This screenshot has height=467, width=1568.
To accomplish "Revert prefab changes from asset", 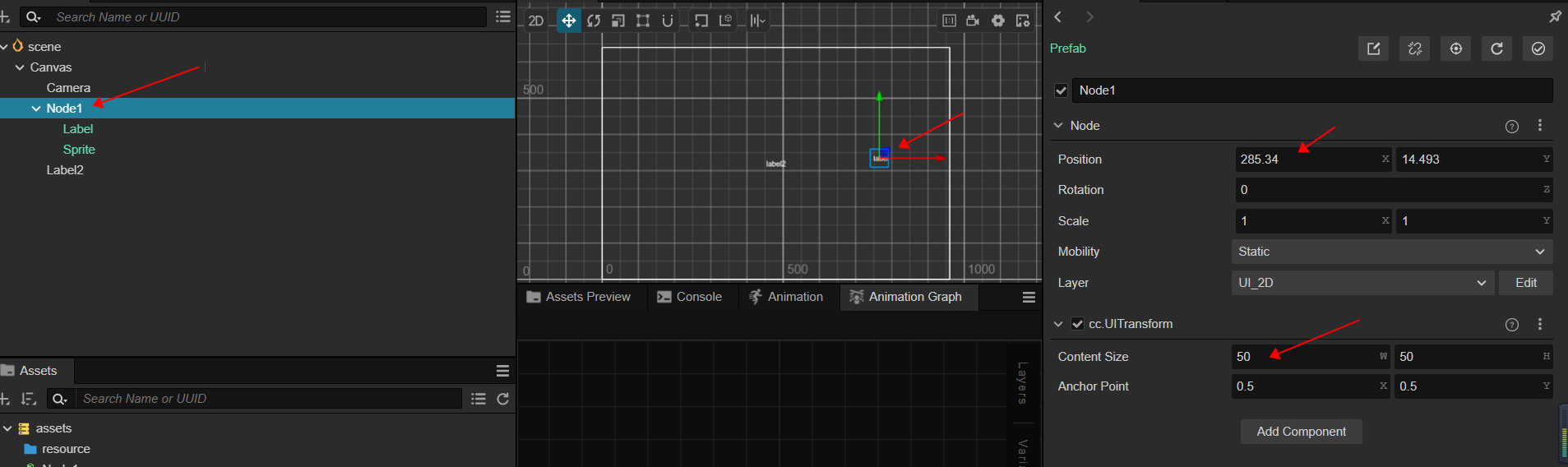I will [1497, 49].
